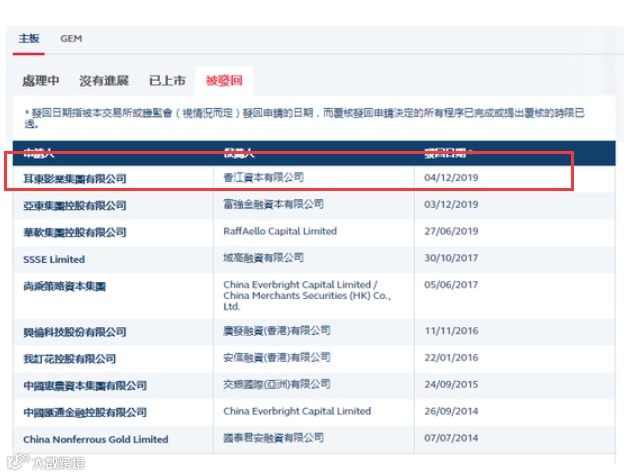This screenshot has width=642, height=476.
Task: Select sponsor 域高融資有限公司
Action: [263, 258]
